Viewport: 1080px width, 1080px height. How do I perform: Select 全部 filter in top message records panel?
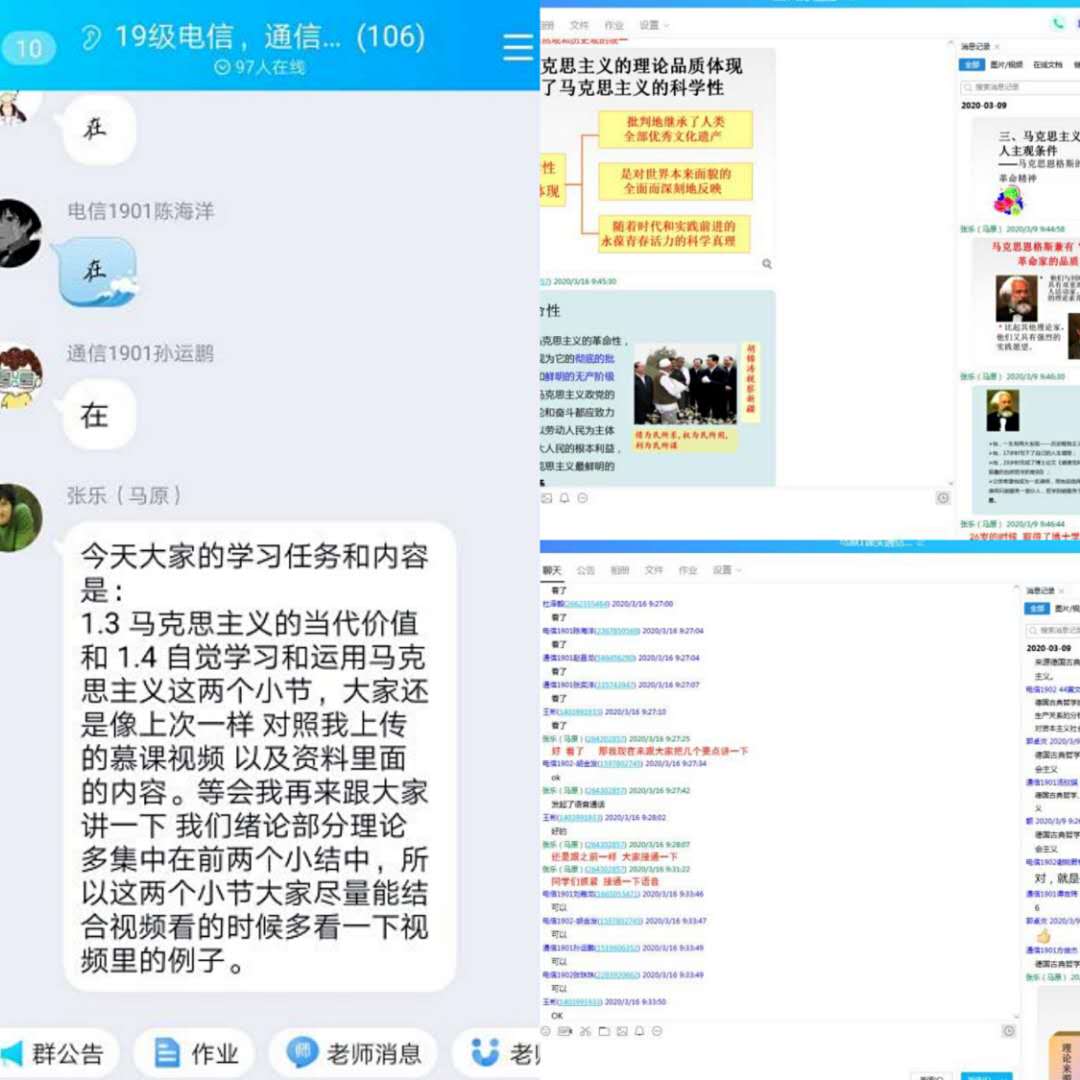(x=972, y=64)
